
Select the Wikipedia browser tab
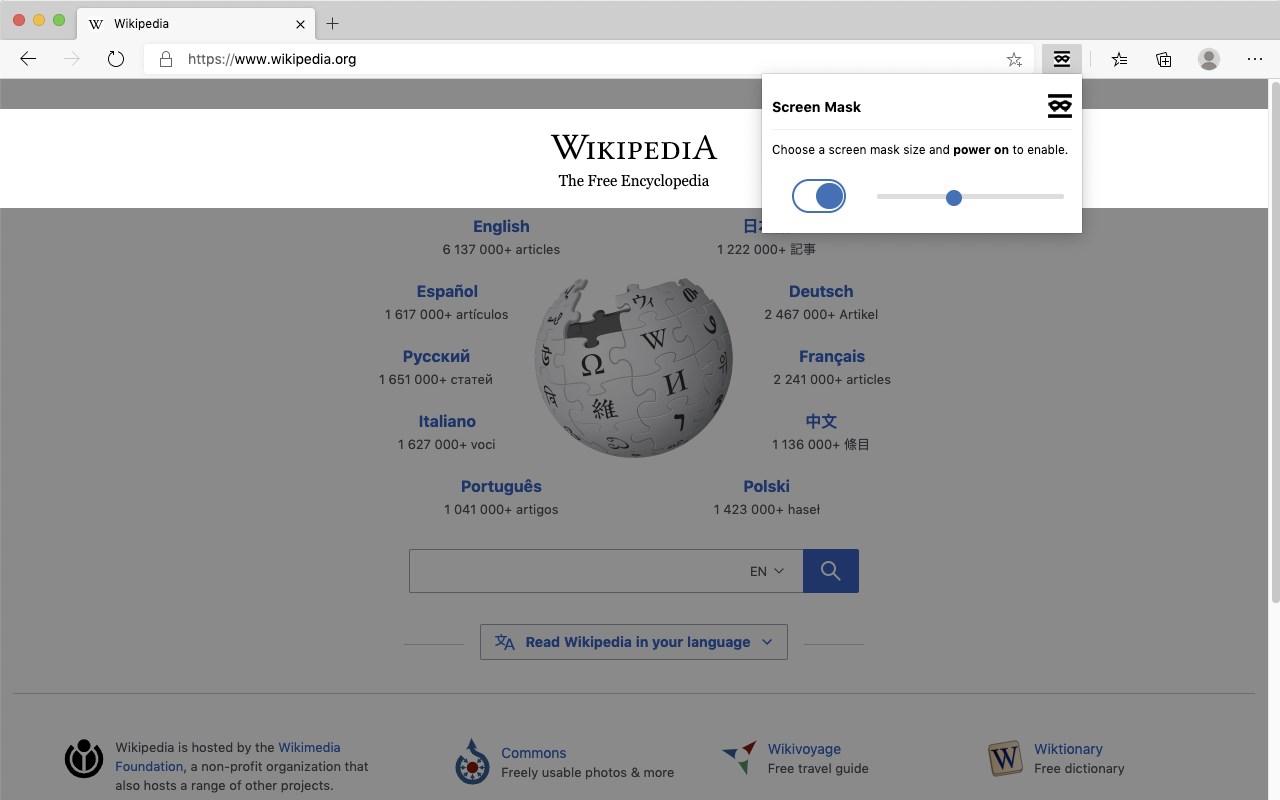point(196,23)
